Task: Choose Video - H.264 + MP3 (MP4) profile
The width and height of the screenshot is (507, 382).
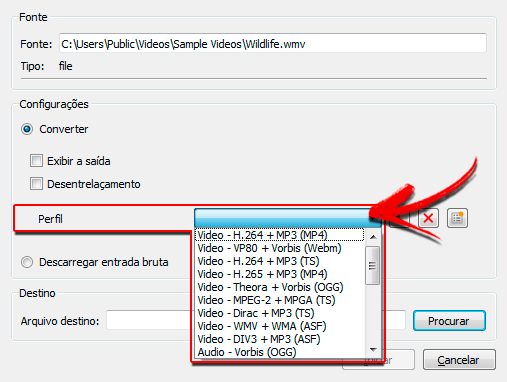Action: [280, 235]
